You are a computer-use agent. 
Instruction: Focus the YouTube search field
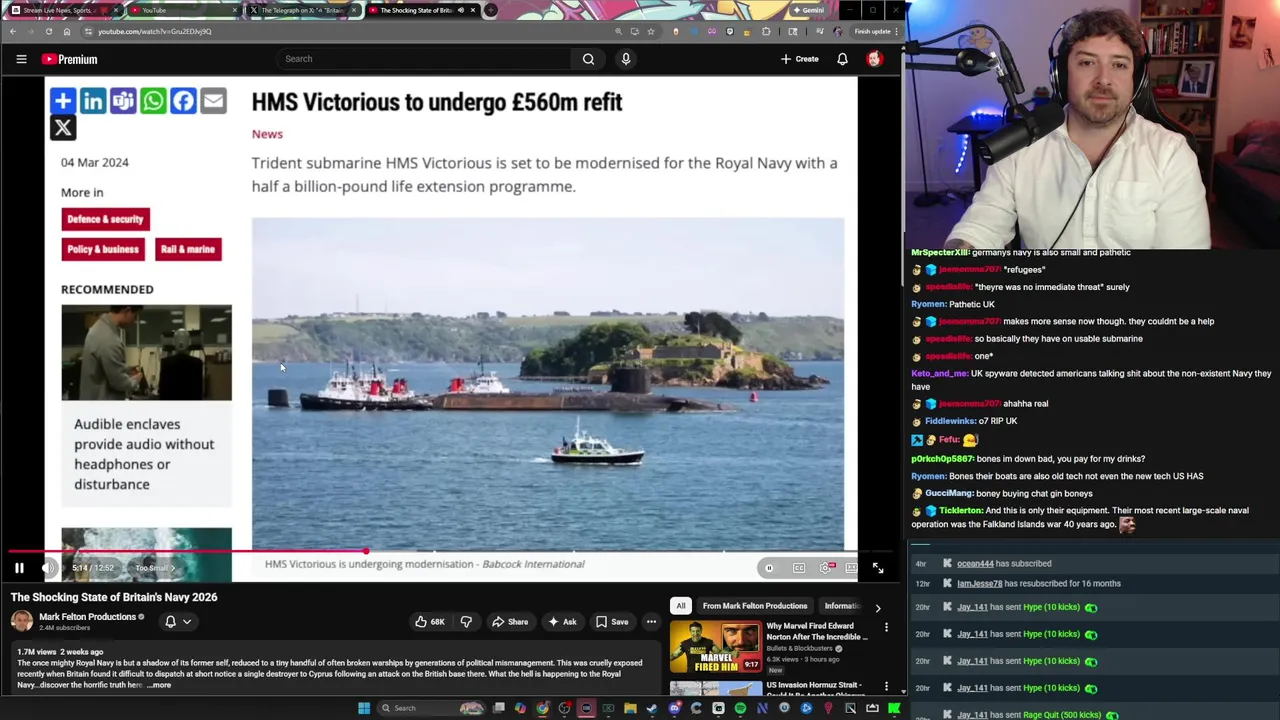(x=424, y=59)
